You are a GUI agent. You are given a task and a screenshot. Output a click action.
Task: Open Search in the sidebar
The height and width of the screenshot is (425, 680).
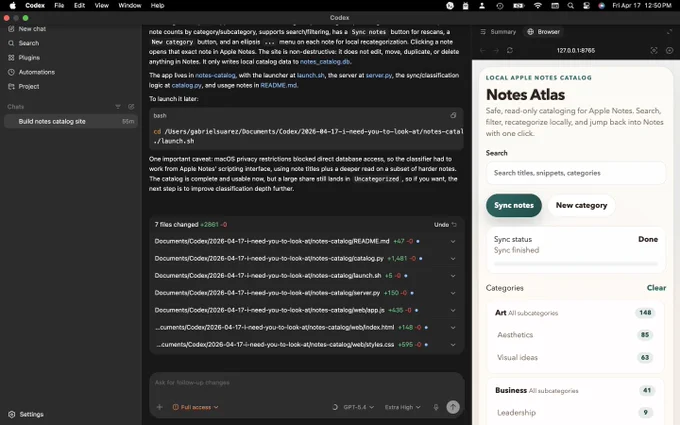29,43
